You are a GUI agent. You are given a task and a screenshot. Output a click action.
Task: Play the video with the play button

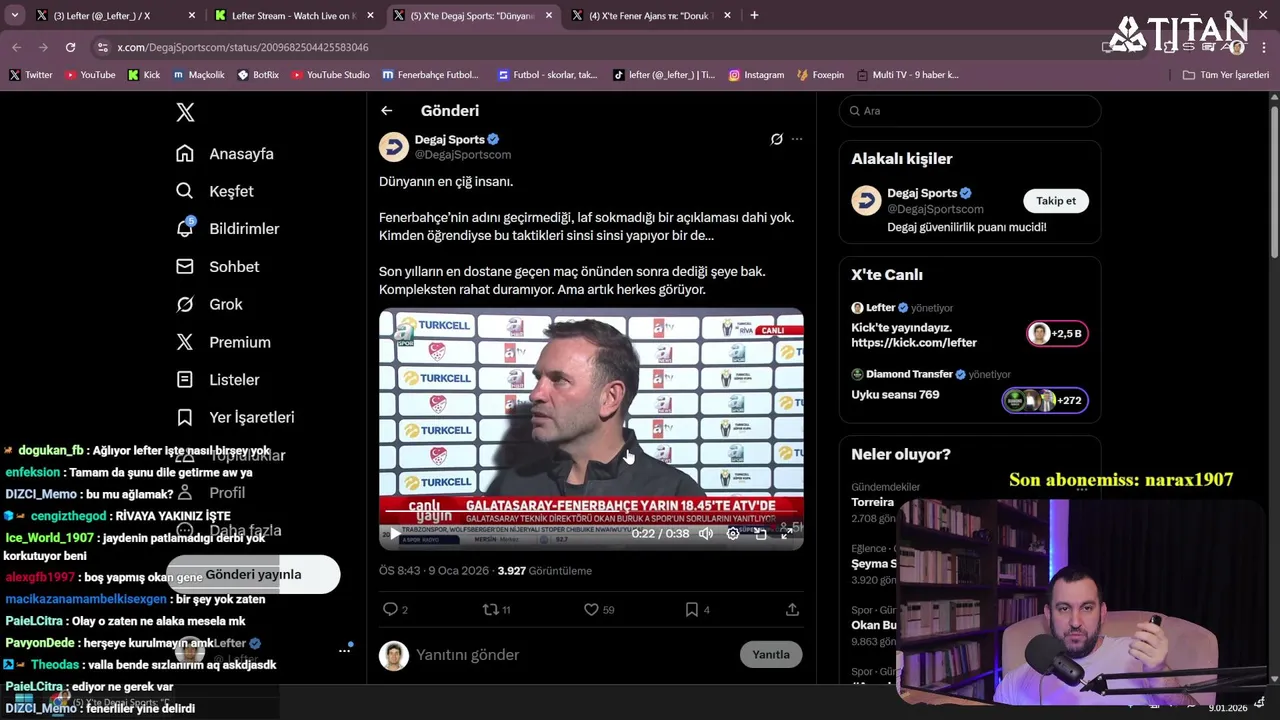tap(395, 534)
